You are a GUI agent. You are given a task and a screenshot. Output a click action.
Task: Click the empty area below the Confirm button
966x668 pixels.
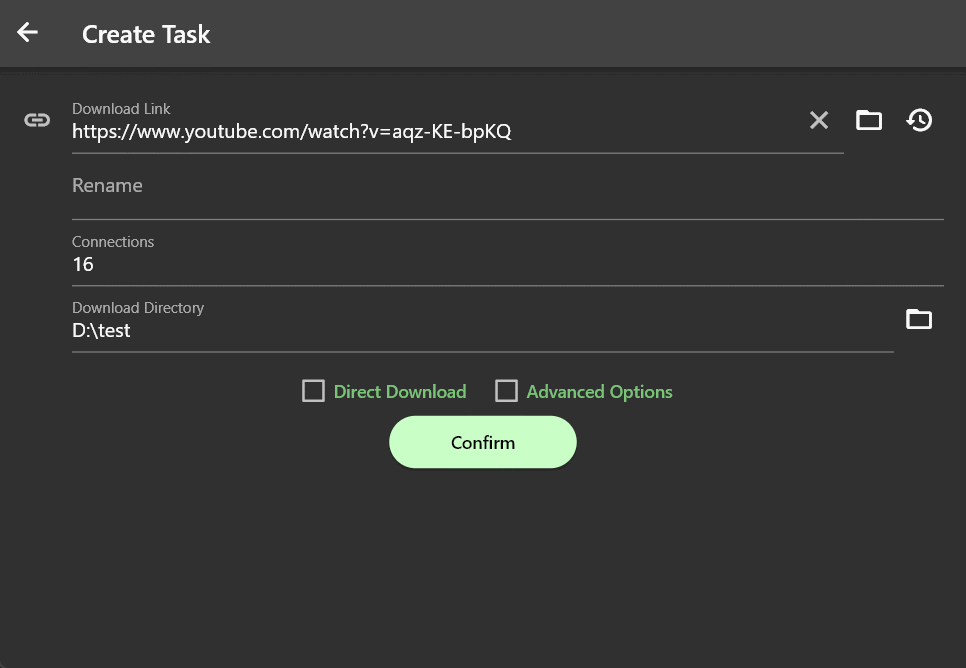[483, 560]
